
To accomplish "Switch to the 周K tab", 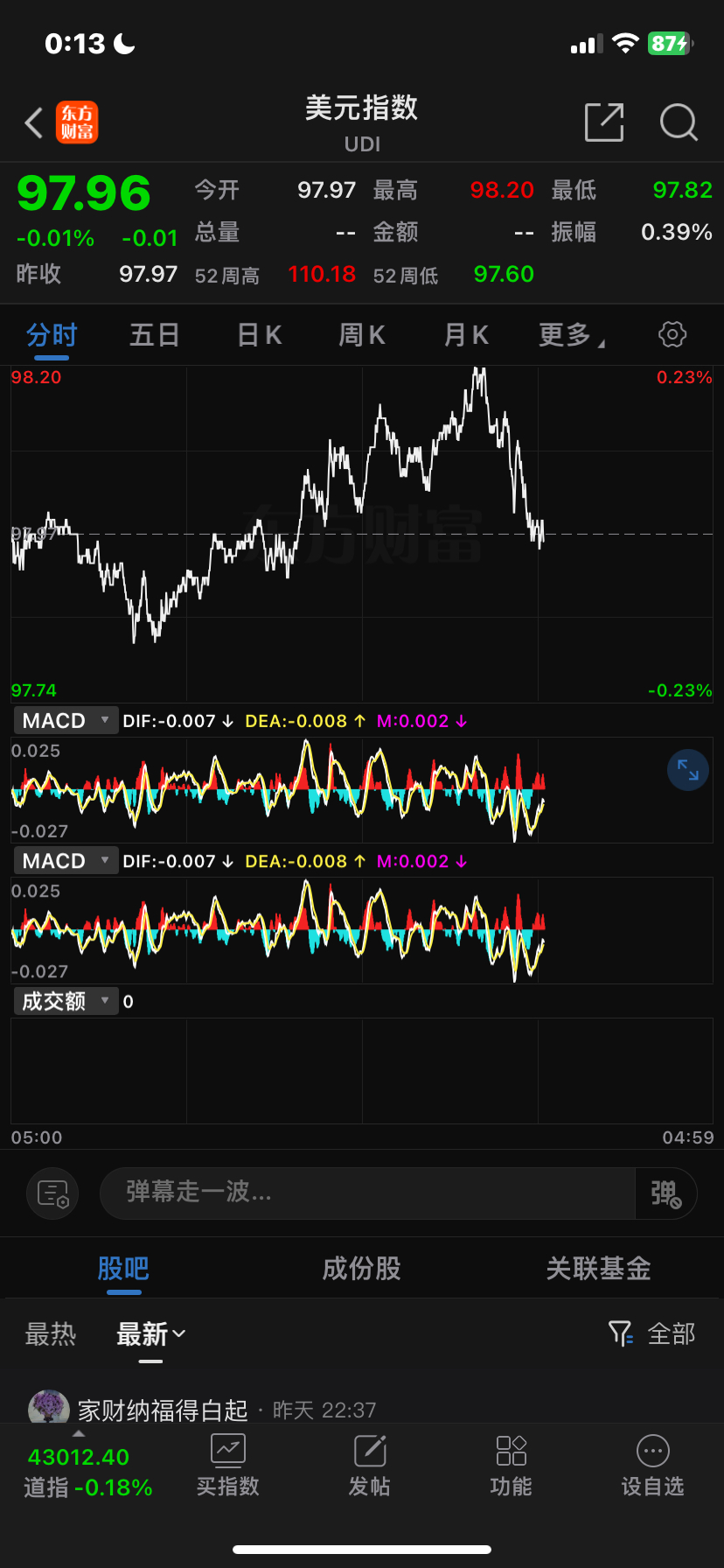I will 362,334.
